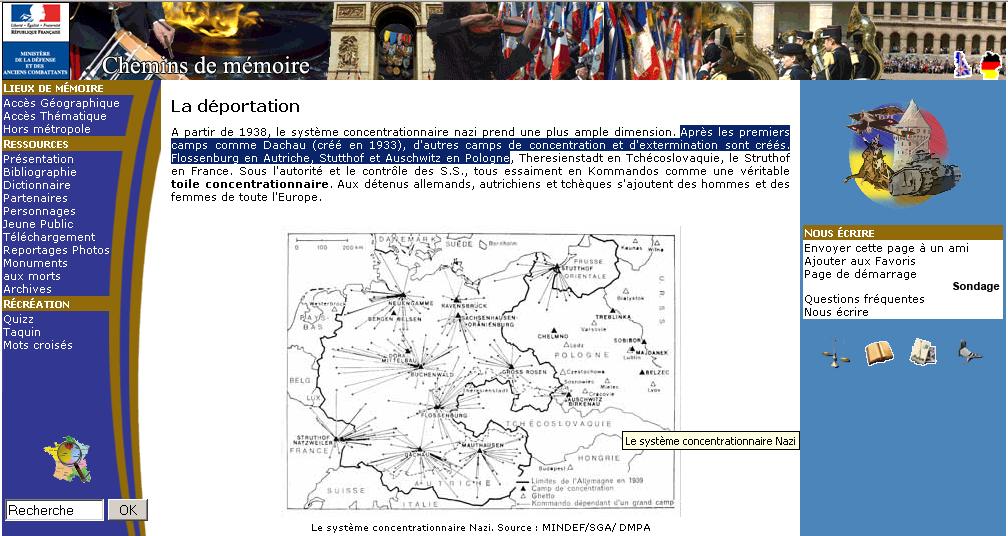1008x536 pixels.
Task: Click the Nous écrire link below Questions fréquentes
Action: tap(836, 312)
